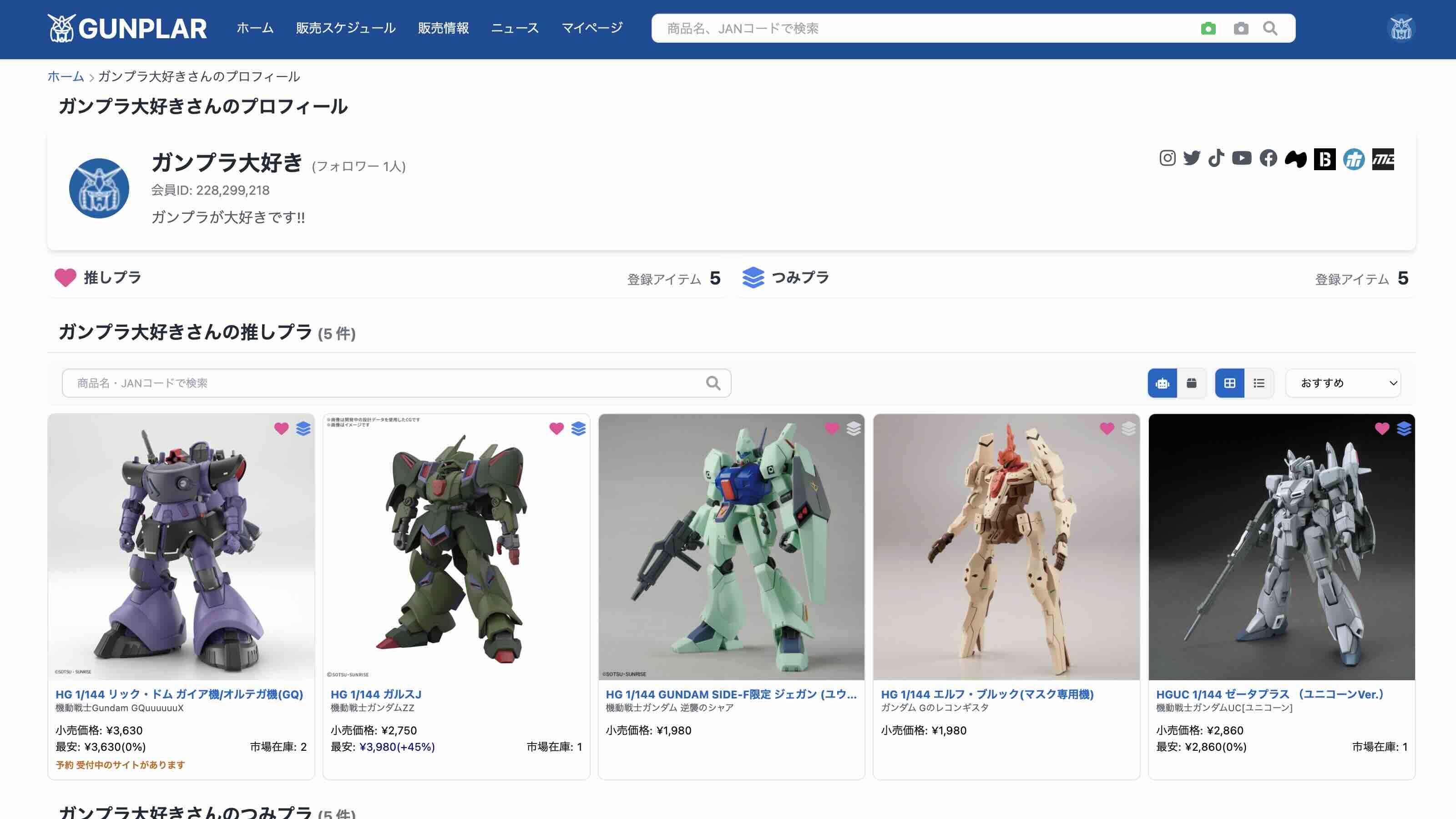Click the gray ゼータプラス model thumbnail
1456x819 pixels.
tap(1282, 546)
